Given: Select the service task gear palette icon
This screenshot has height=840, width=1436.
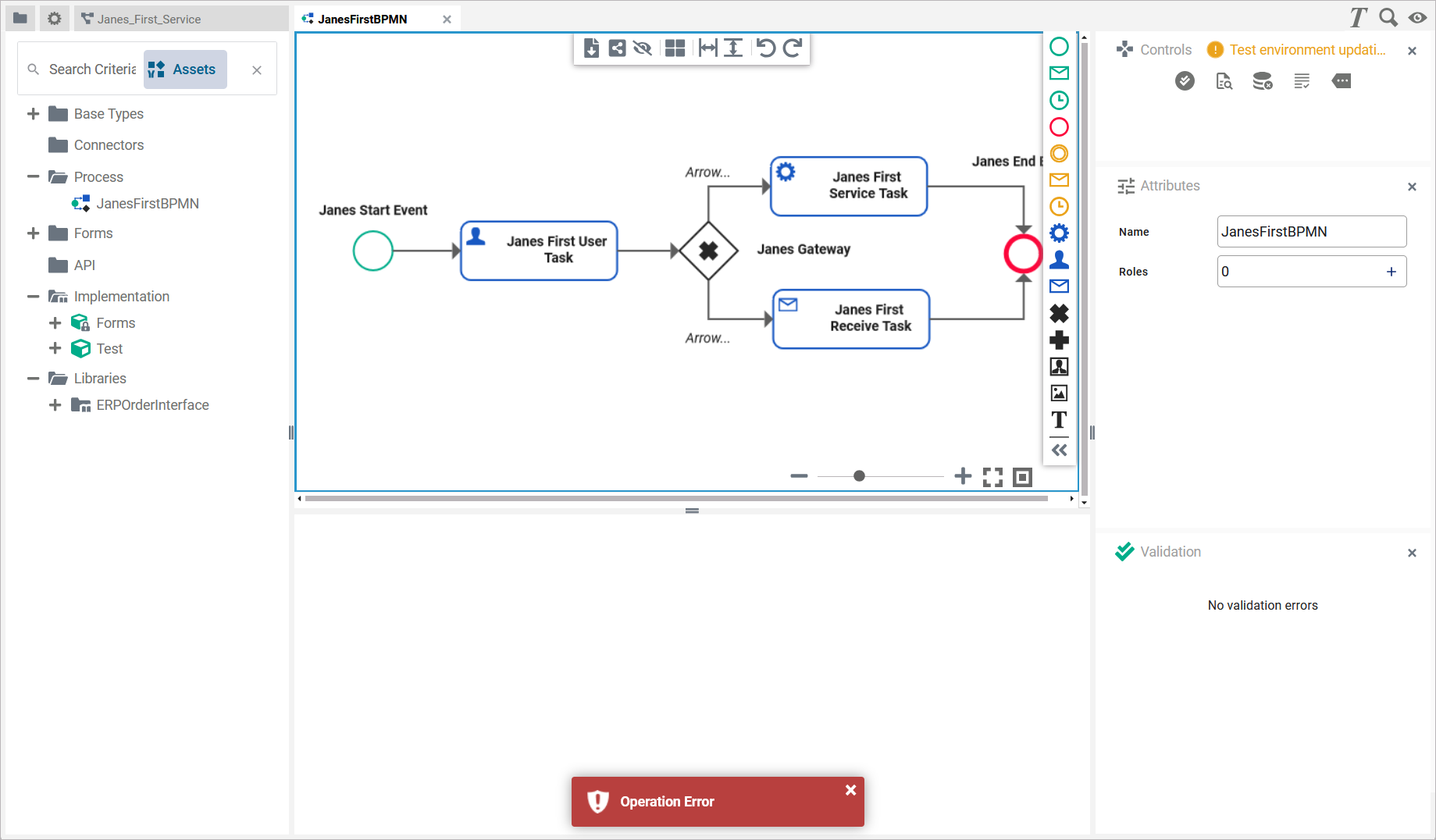Looking at the screenshot, I should click(1059, 233).
